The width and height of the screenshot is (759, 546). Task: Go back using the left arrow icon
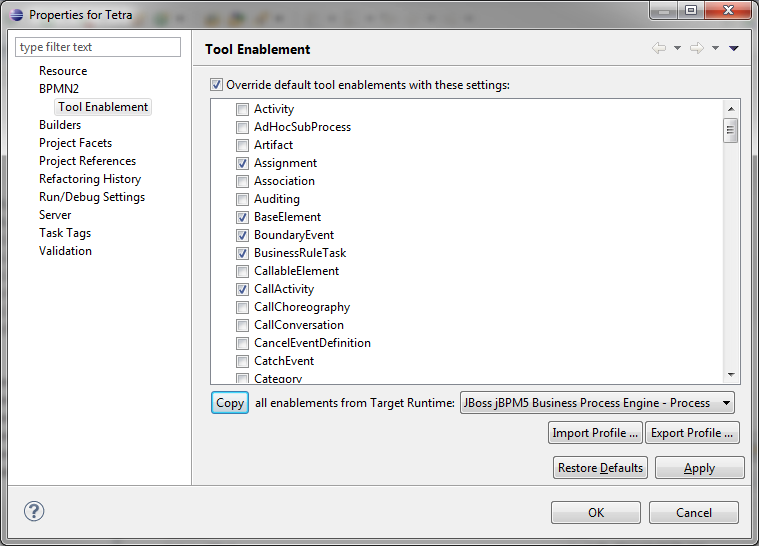pyautogui.click(x=659, y=48)
